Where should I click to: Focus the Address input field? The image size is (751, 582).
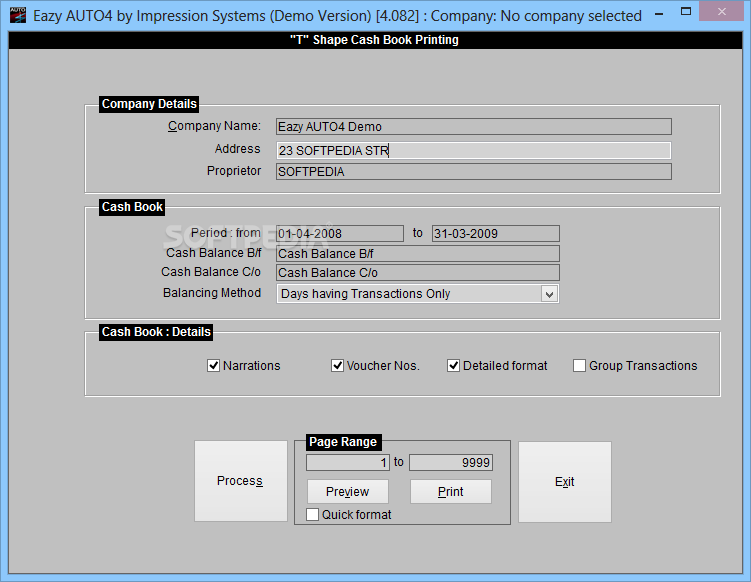[474, 150]
